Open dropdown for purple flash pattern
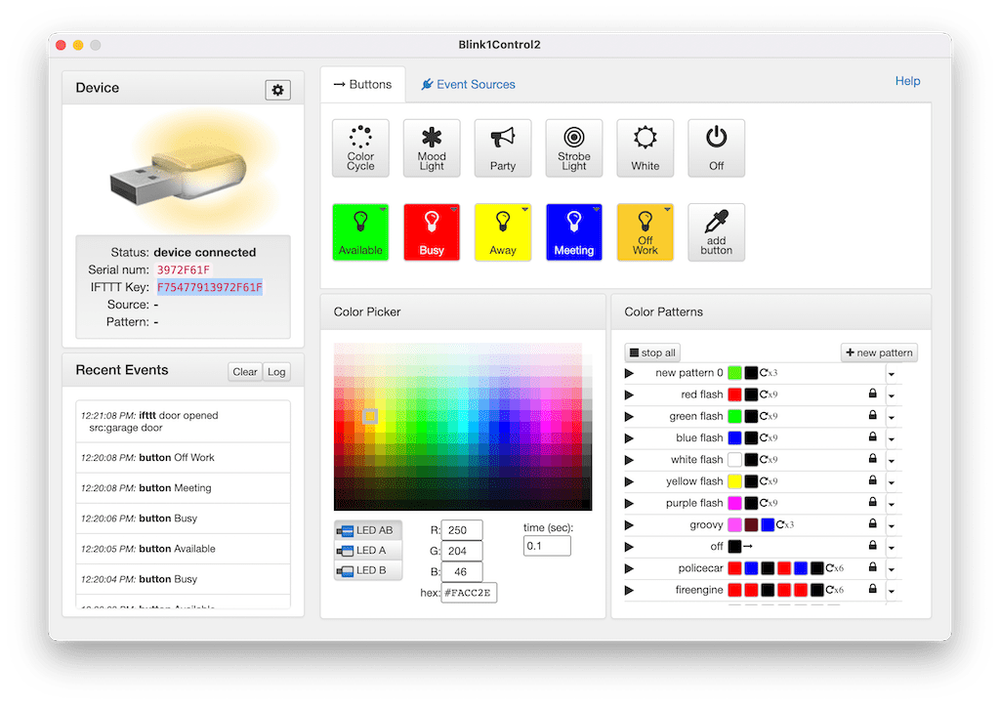 pyautogui.click(x=892, y=505)
